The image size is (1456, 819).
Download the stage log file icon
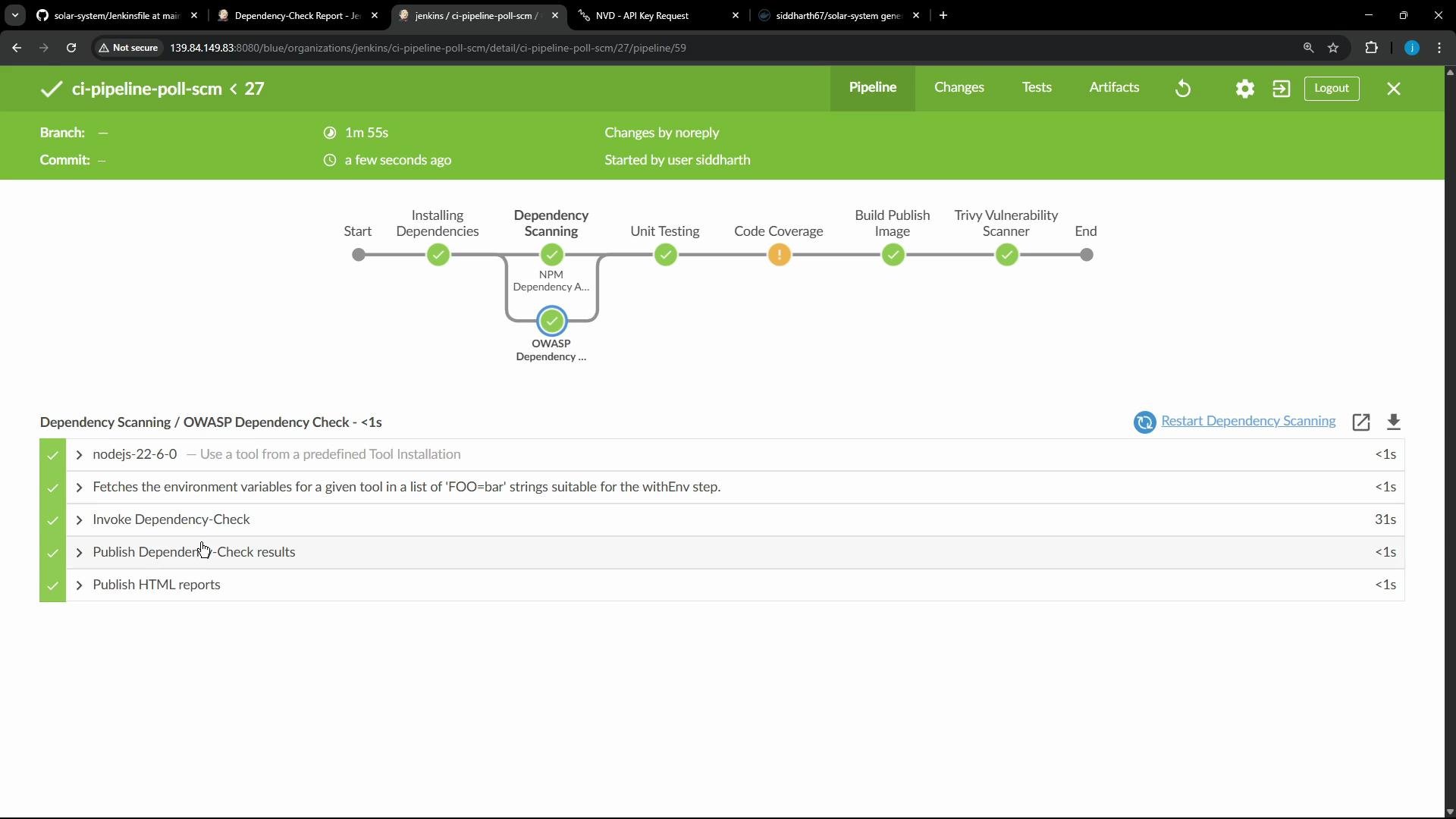click(1394, 422)
